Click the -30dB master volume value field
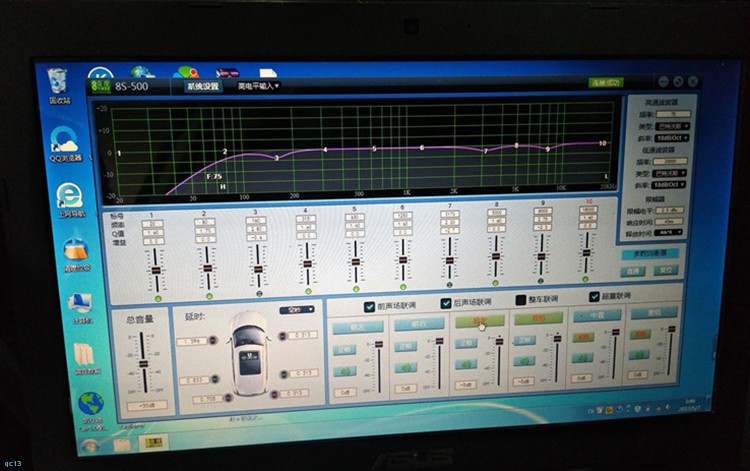750x471 pixels. click(x=147, y=405)
